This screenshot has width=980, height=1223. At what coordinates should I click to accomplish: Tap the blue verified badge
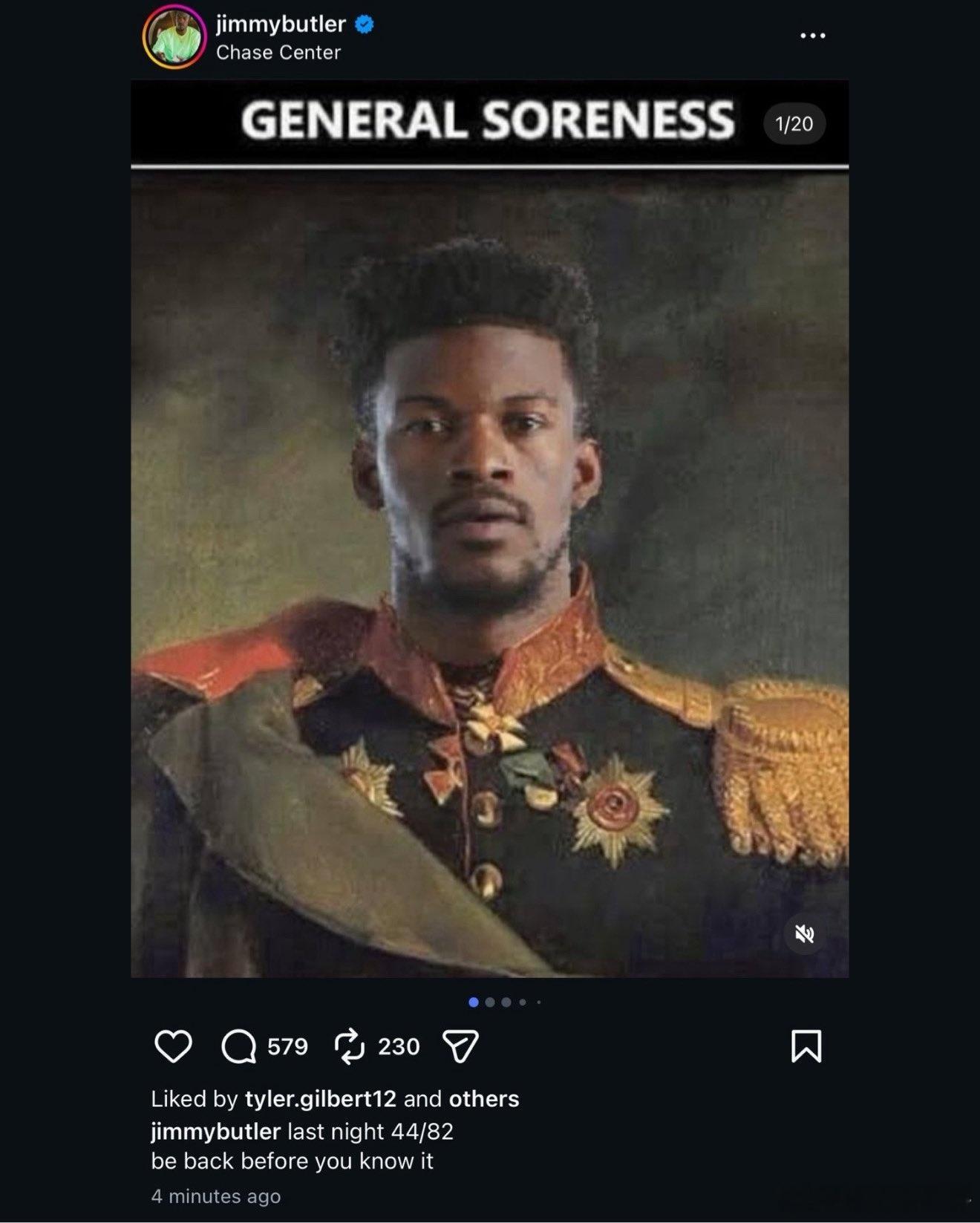click(364, 25)
